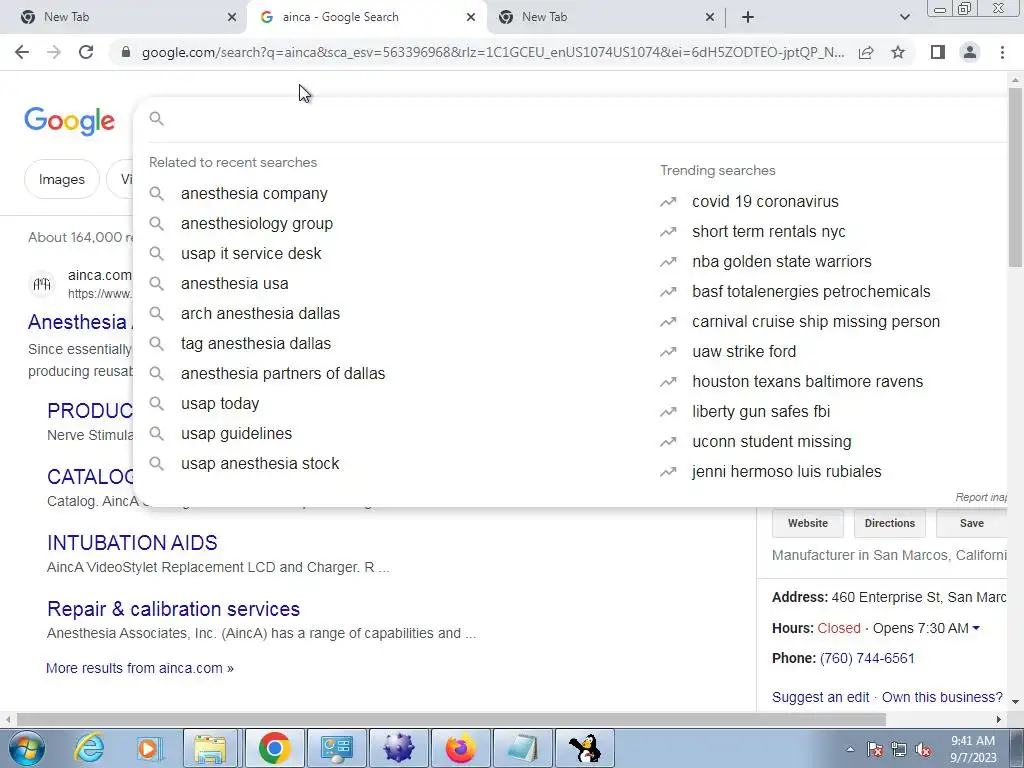Show hidden system tray icons
Image resolution: width=1024 pixels, height=768 pixels.
[x=850, y=750]
